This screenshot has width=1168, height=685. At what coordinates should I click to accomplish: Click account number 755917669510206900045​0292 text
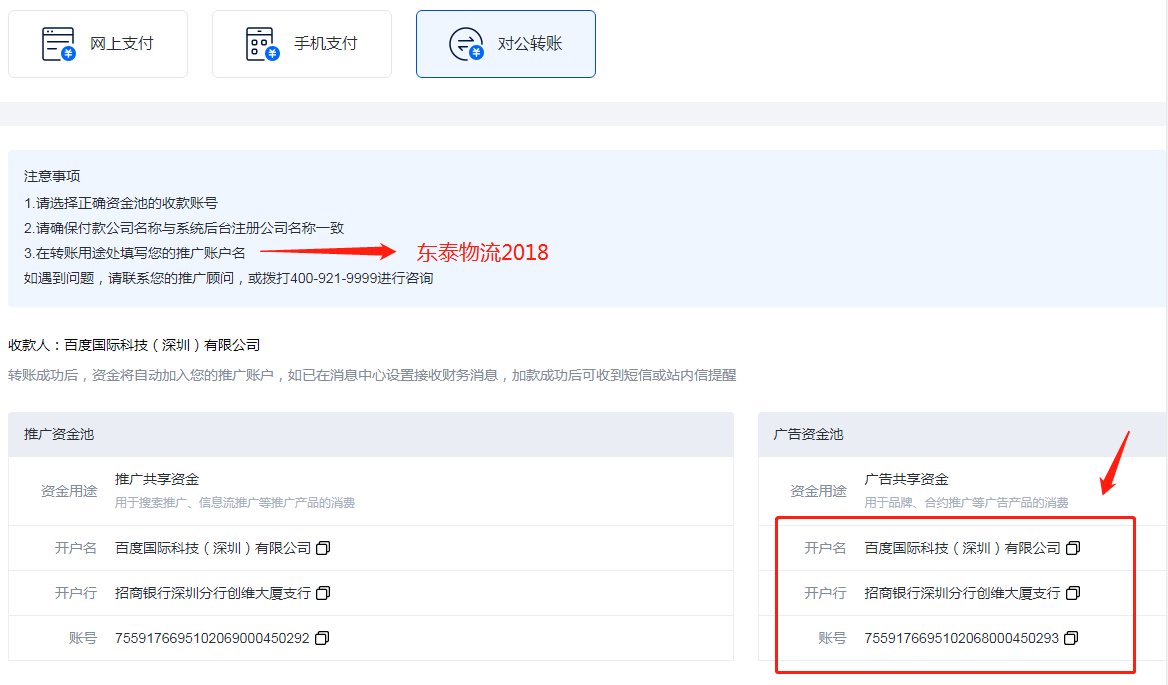(212, 638)
